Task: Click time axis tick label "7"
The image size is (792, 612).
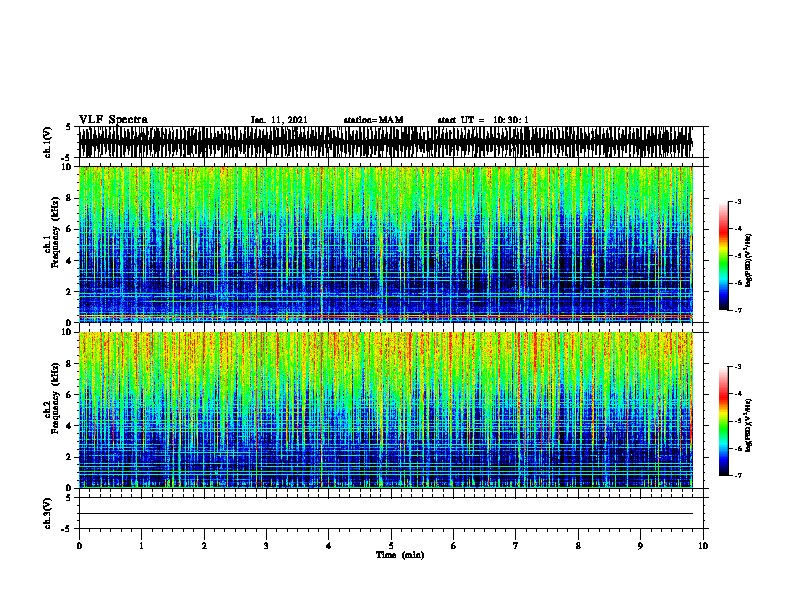Action: click(516, 546)
